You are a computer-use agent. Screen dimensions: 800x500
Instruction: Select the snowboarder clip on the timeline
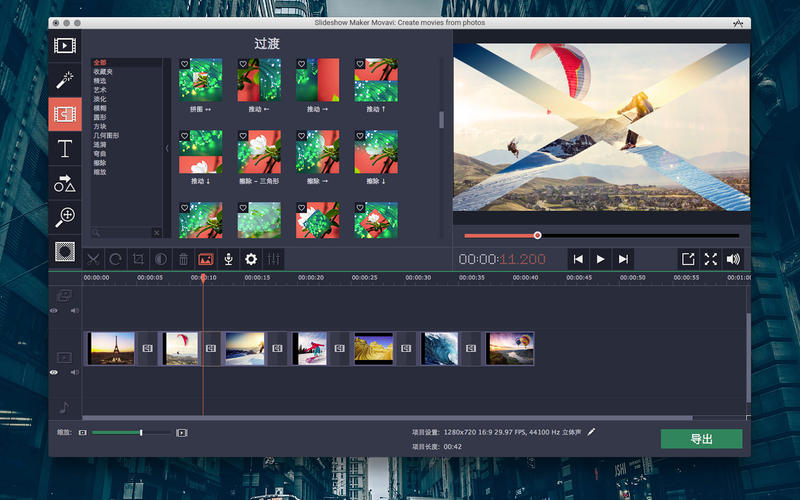click(309, 348)
